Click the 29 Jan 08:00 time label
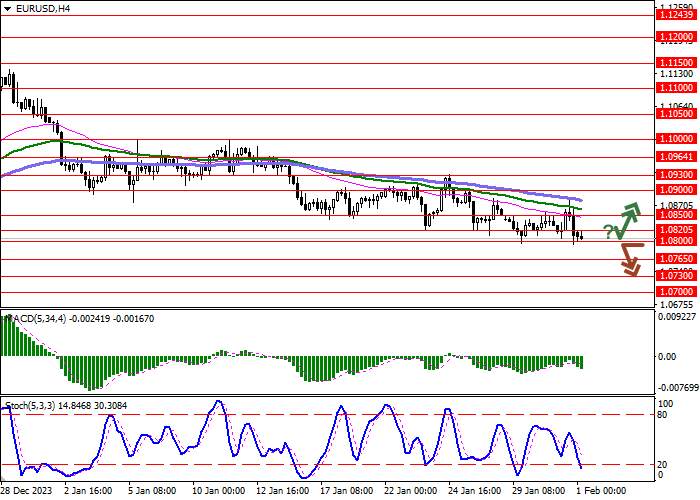700x500 pixels. (539, 491)
